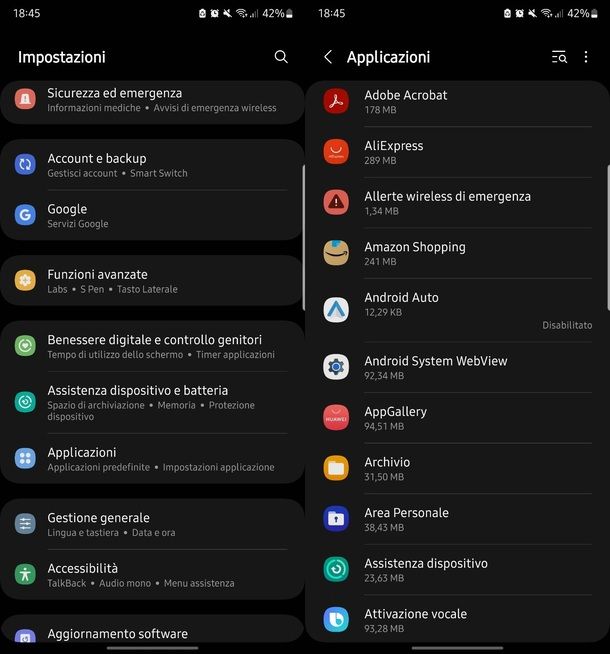Select the Accessibilità settings entry

point(152,575)
